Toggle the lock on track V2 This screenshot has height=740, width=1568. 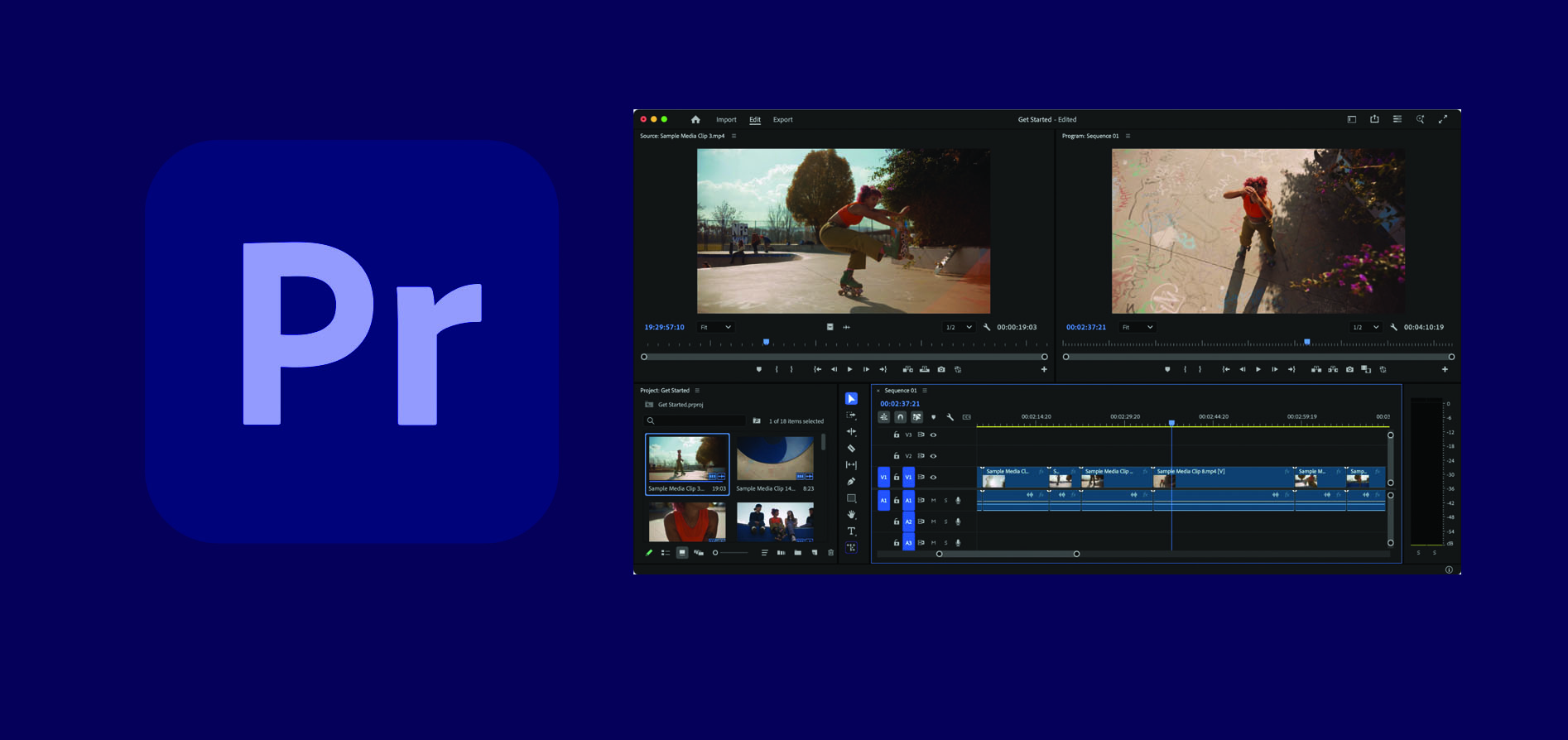(x=896, y=456)
